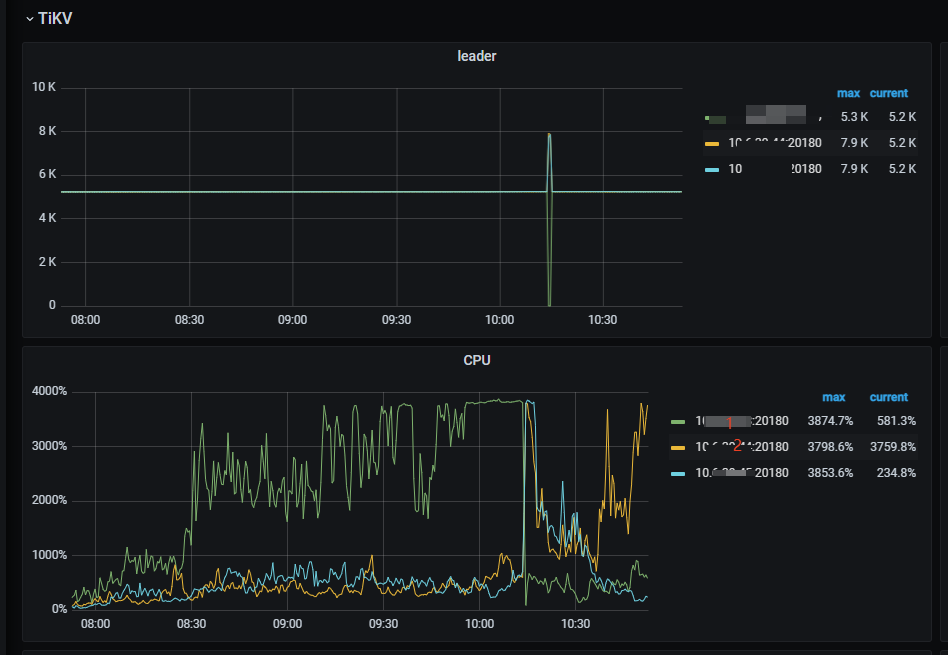Click the yellow CPU line peak at far right
This screenshot has width=948, height=655.
point(642,404)
